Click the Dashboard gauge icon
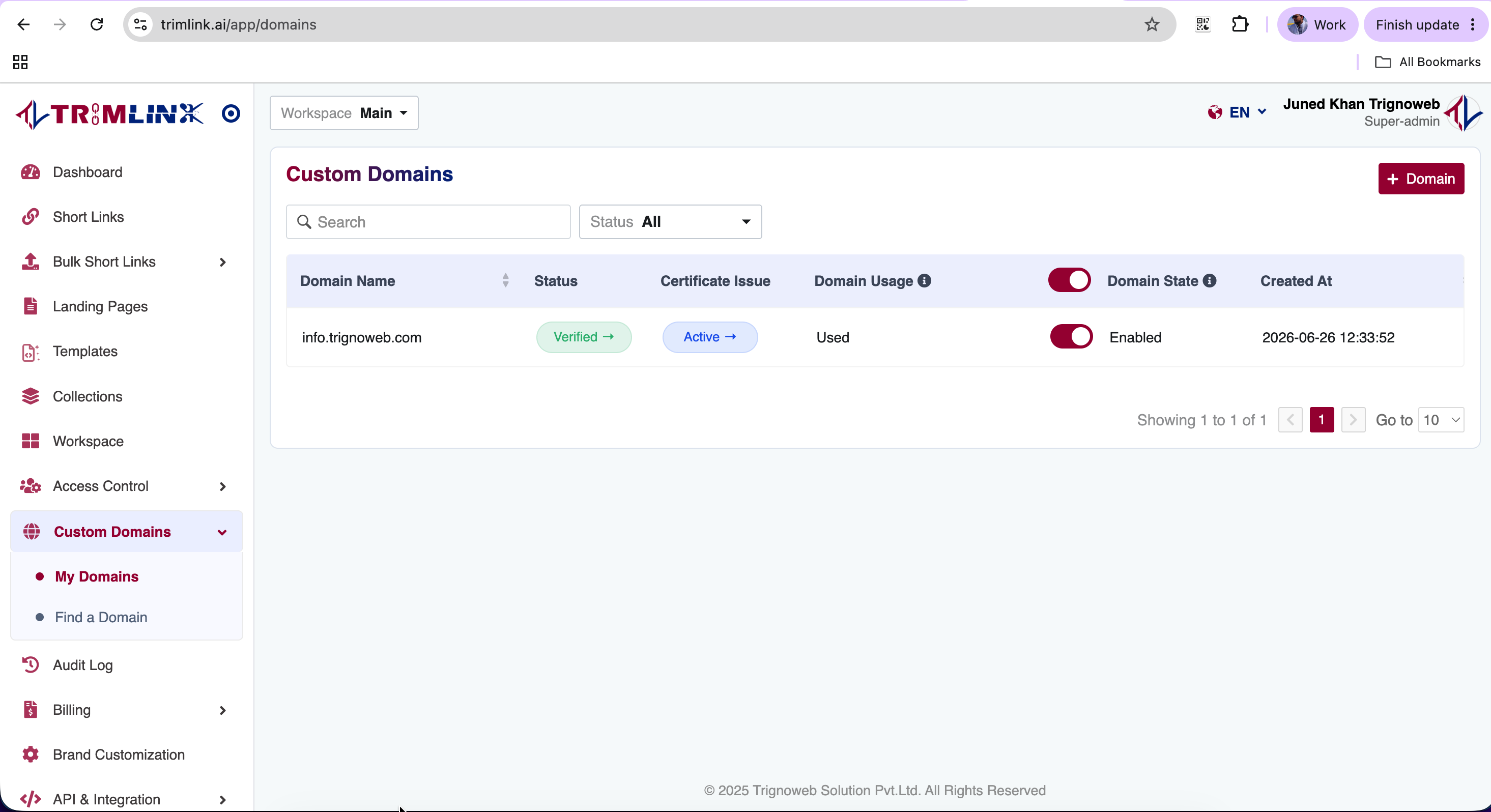Viewport: 1491px width, 812px height. click(x=30, y=172)
